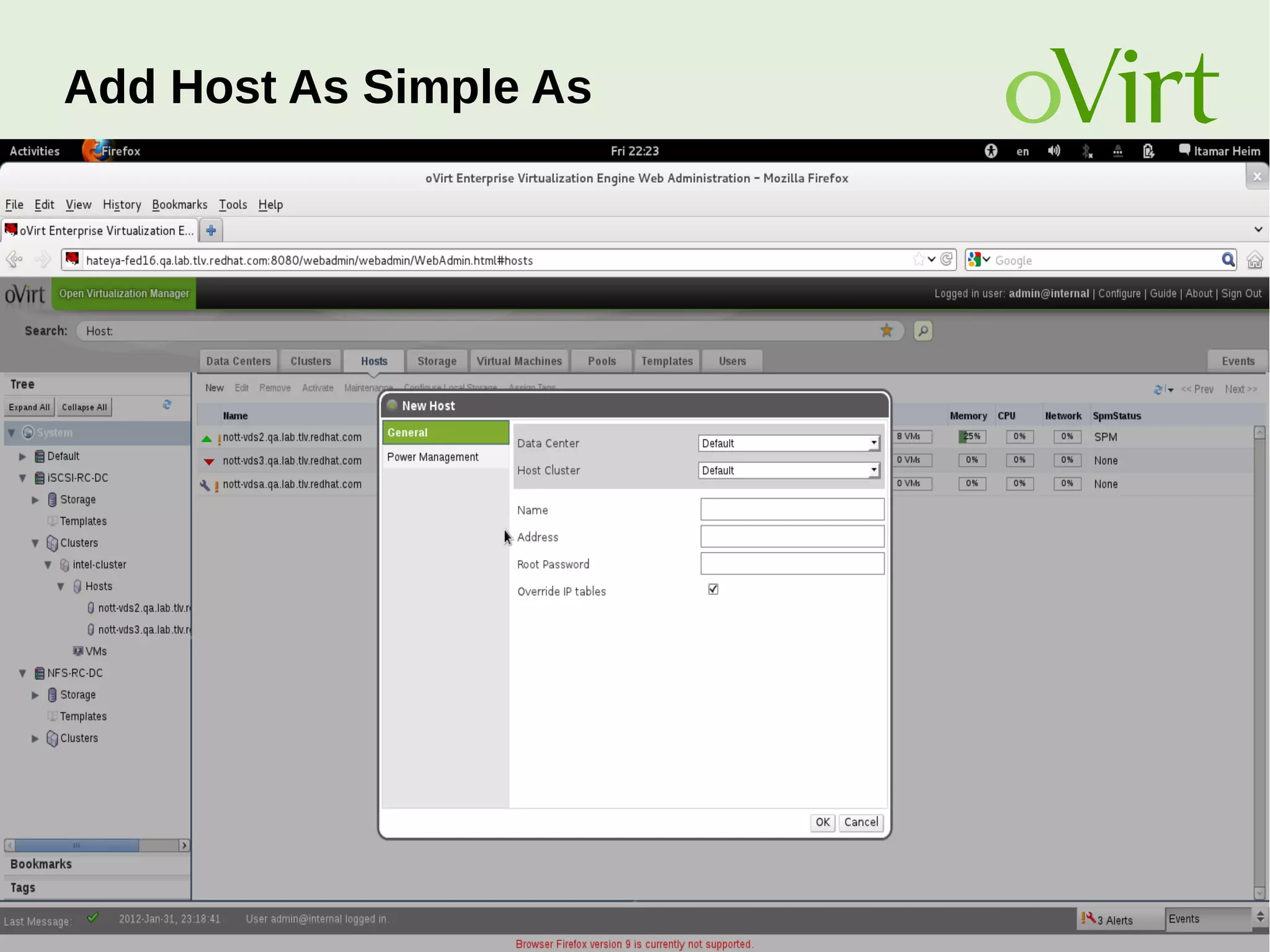Open the Tools menu
This screenshot has width=1270, height=952.
click(233, 205)
